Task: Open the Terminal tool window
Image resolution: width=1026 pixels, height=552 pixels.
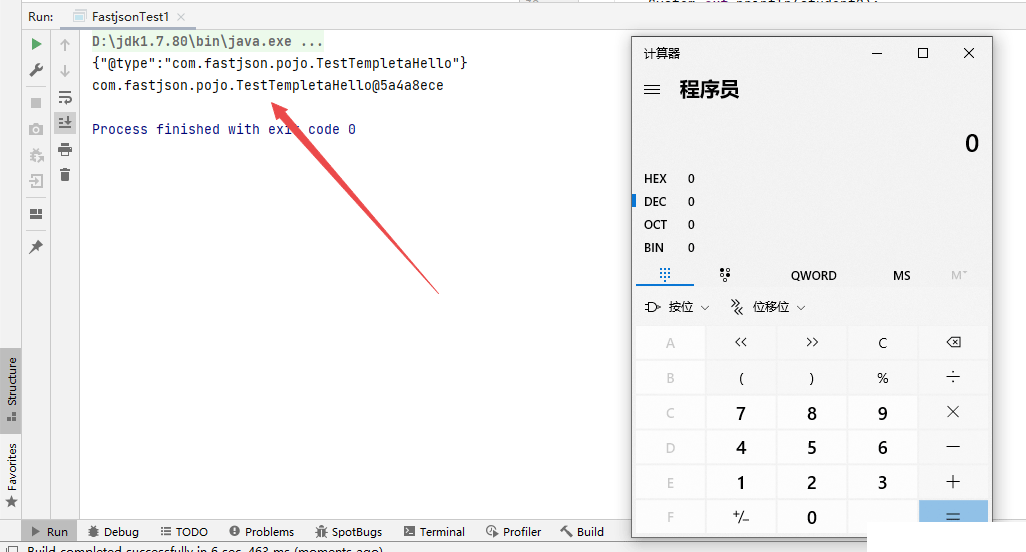Action: 434,532
